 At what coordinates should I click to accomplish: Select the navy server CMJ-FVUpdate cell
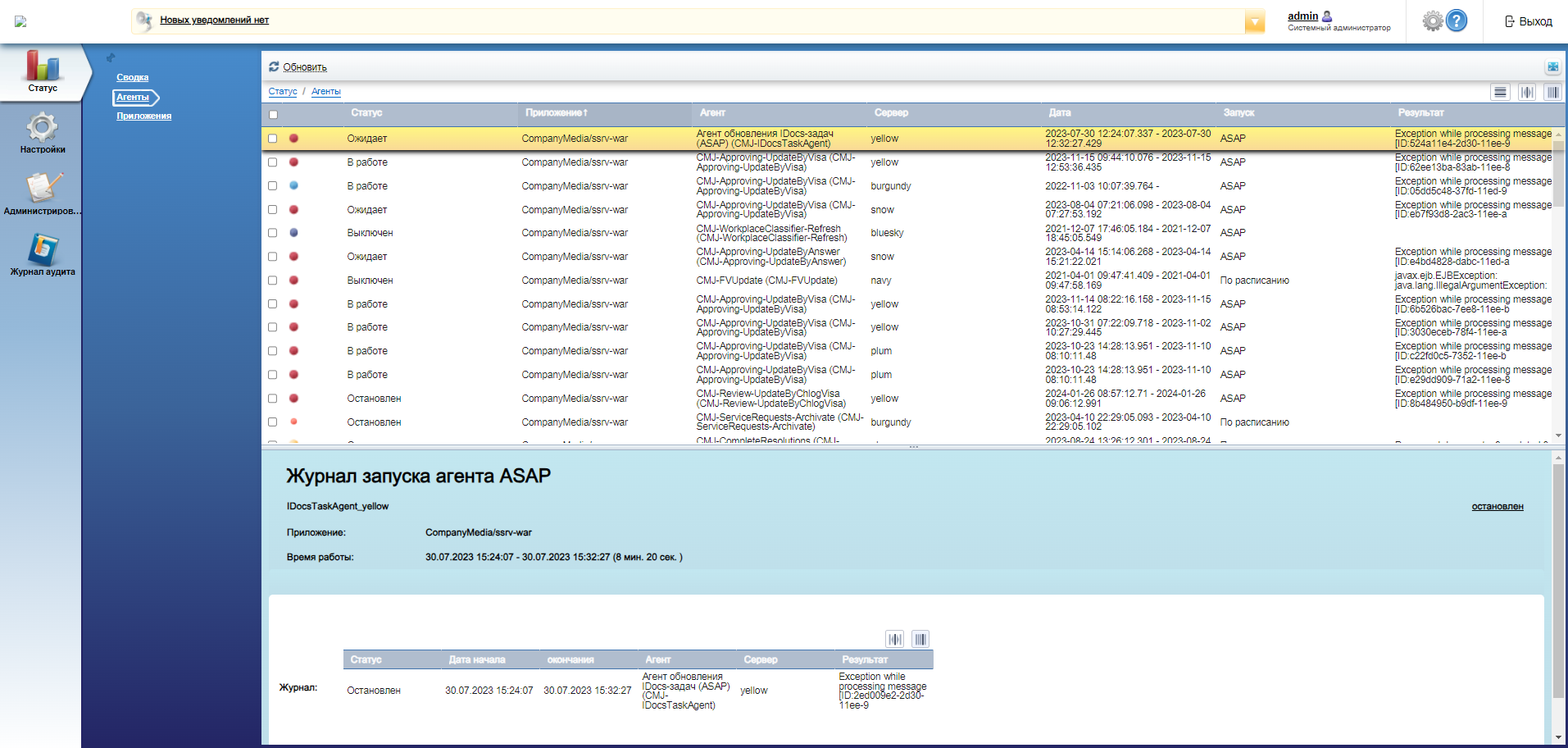coord(880,280)
